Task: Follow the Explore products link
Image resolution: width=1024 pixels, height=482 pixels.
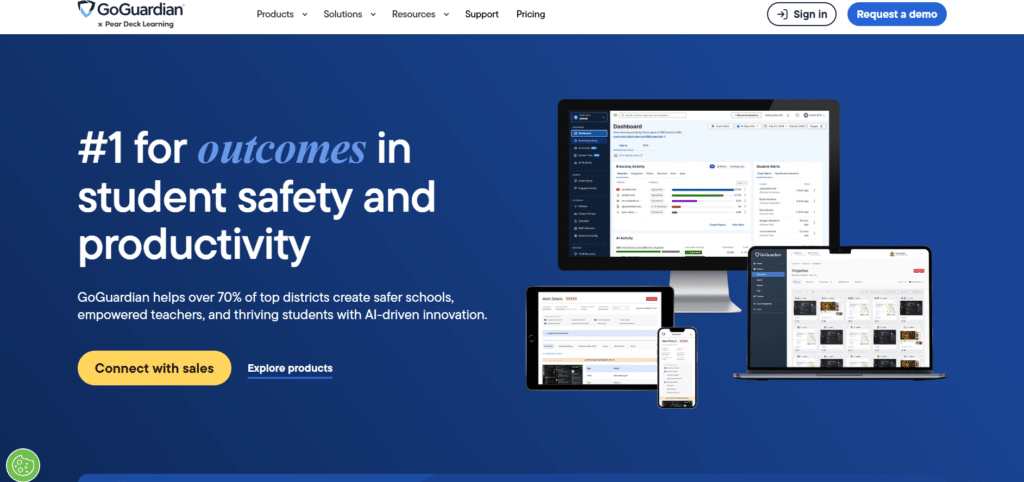Action: coord(290,368)
